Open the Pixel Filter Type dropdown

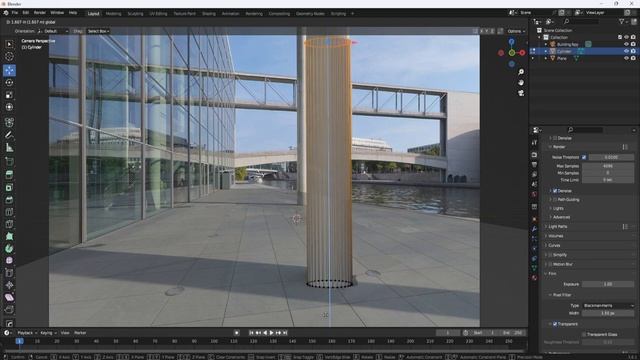608,305
